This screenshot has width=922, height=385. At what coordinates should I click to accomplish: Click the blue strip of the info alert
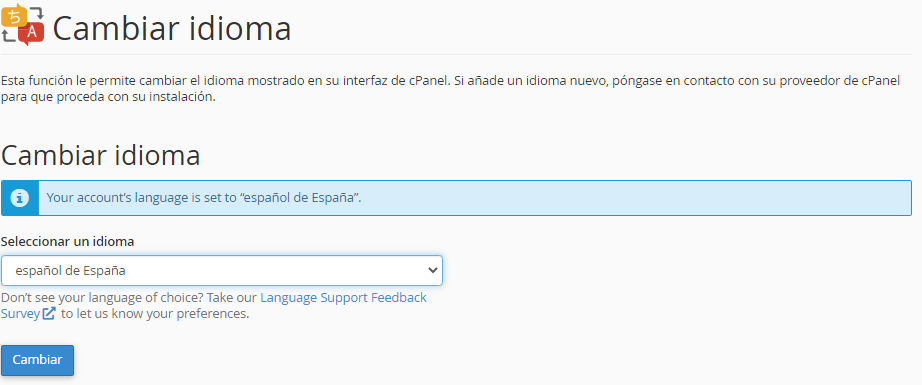click(20, 198)
